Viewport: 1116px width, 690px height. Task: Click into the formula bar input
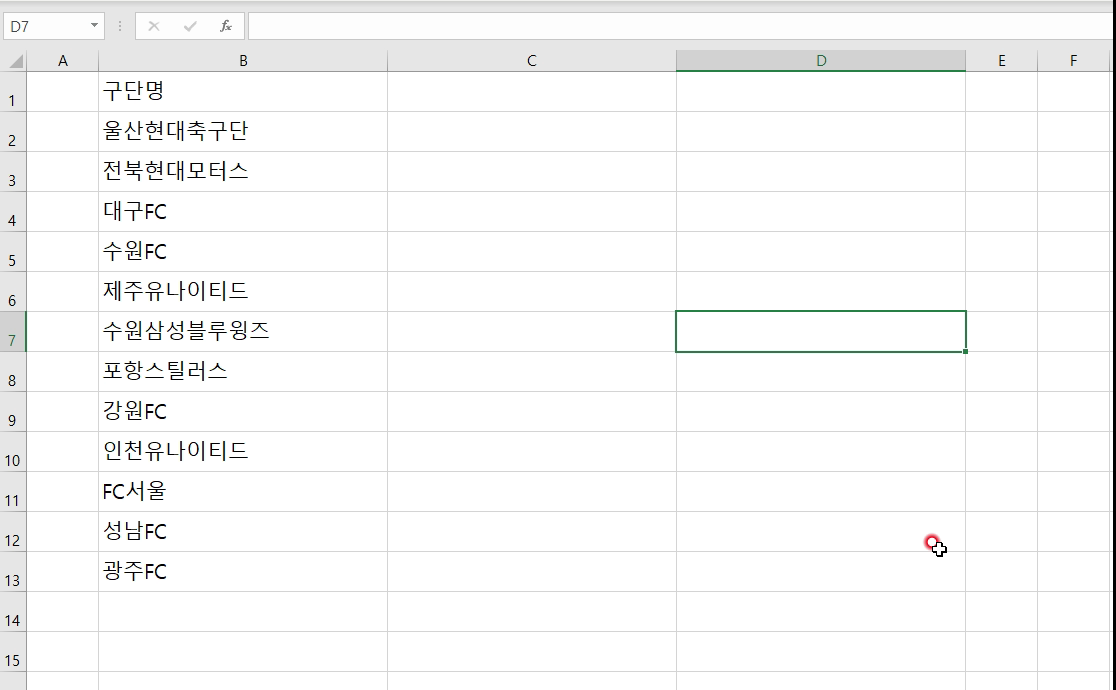click(680, 26)
